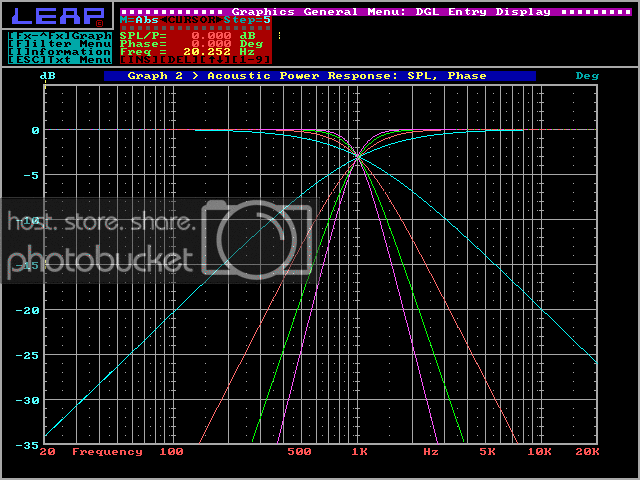Click the -30 dB axis label
The height and width of the screenshot is (480, 640).
pyautogui.click(x=27, y=400)
